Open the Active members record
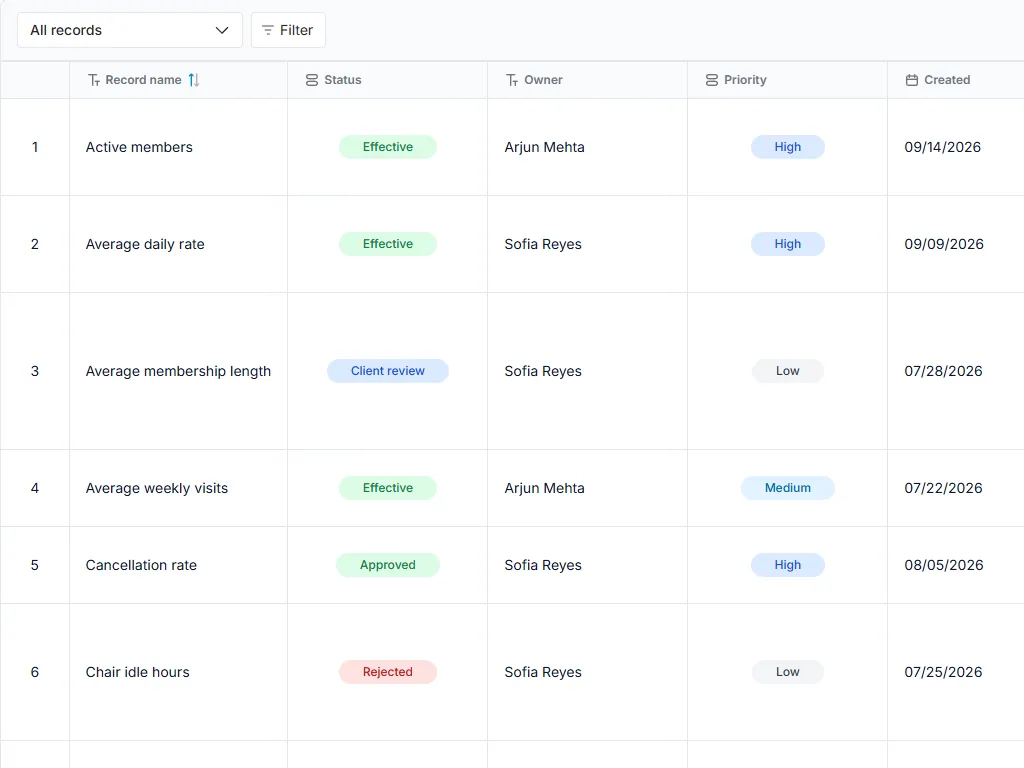1024x768 pixels. pyautogui.click(x=139, y=147)
